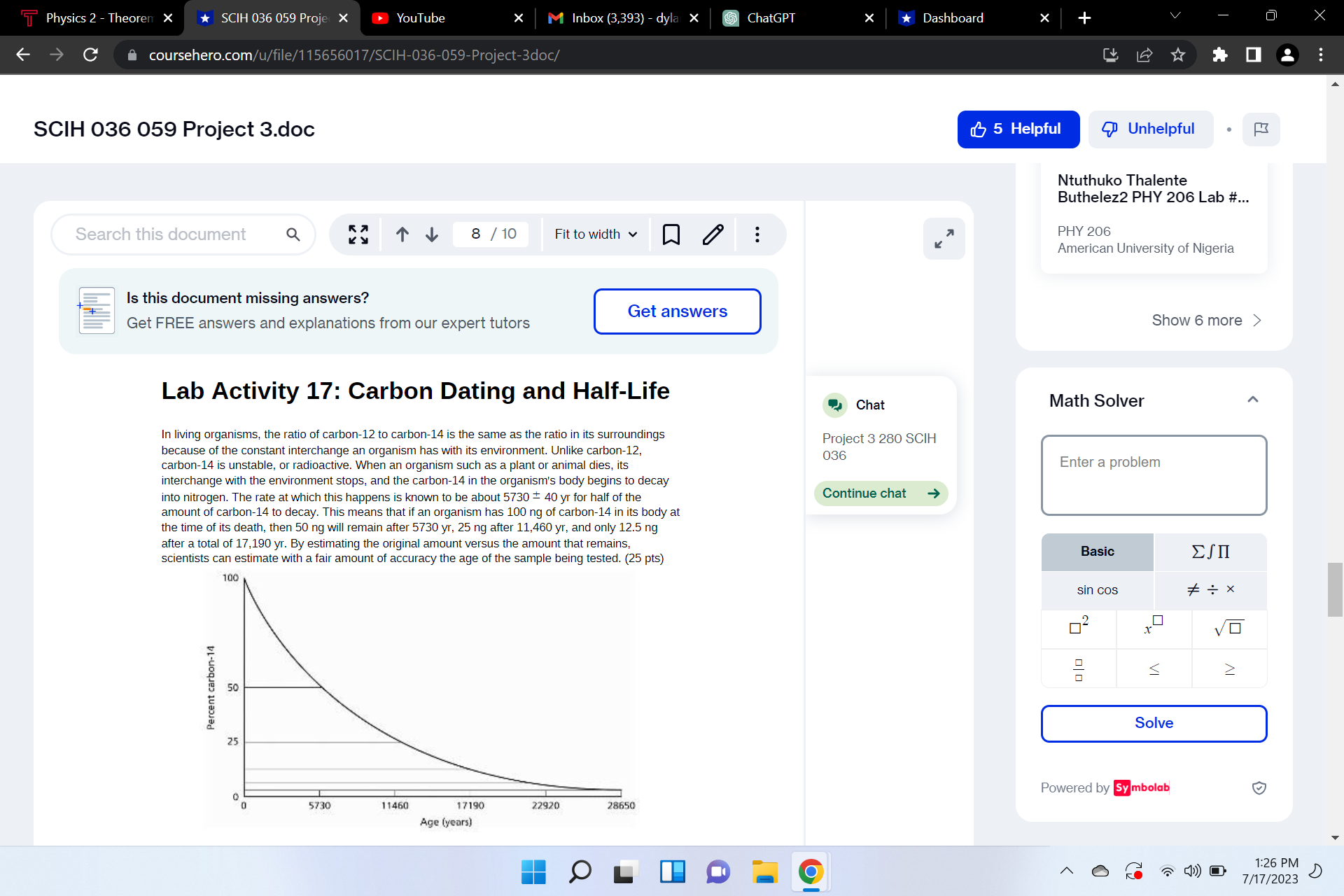Click the Get answers button
The height and width of the screenshot is (896, 1344).
click(676, 311)
